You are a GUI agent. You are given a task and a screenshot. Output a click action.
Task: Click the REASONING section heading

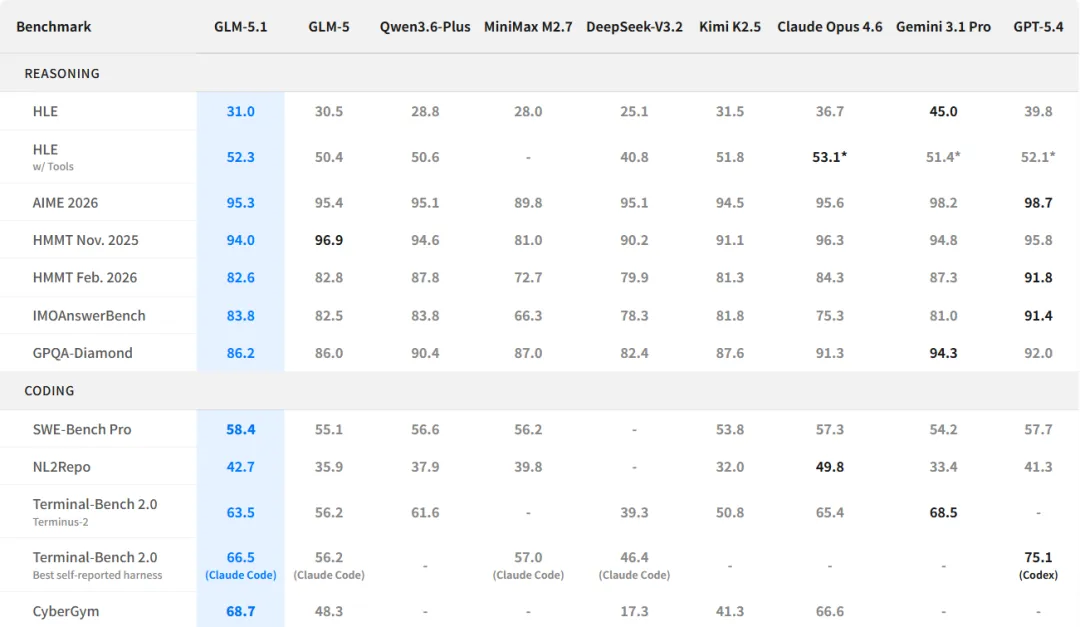coord(62,73)
